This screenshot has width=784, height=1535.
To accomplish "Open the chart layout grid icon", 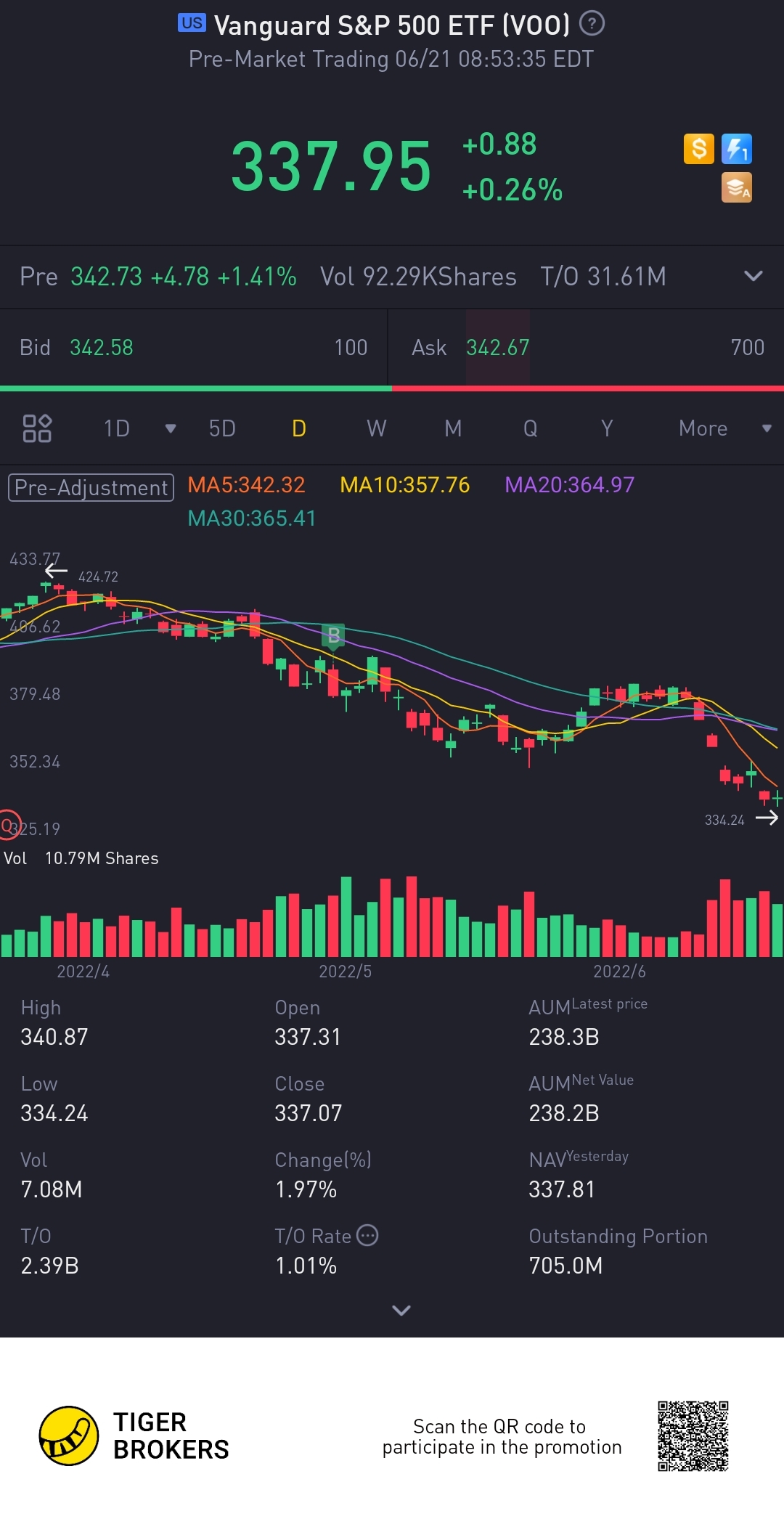I will (x=37, y=428).
